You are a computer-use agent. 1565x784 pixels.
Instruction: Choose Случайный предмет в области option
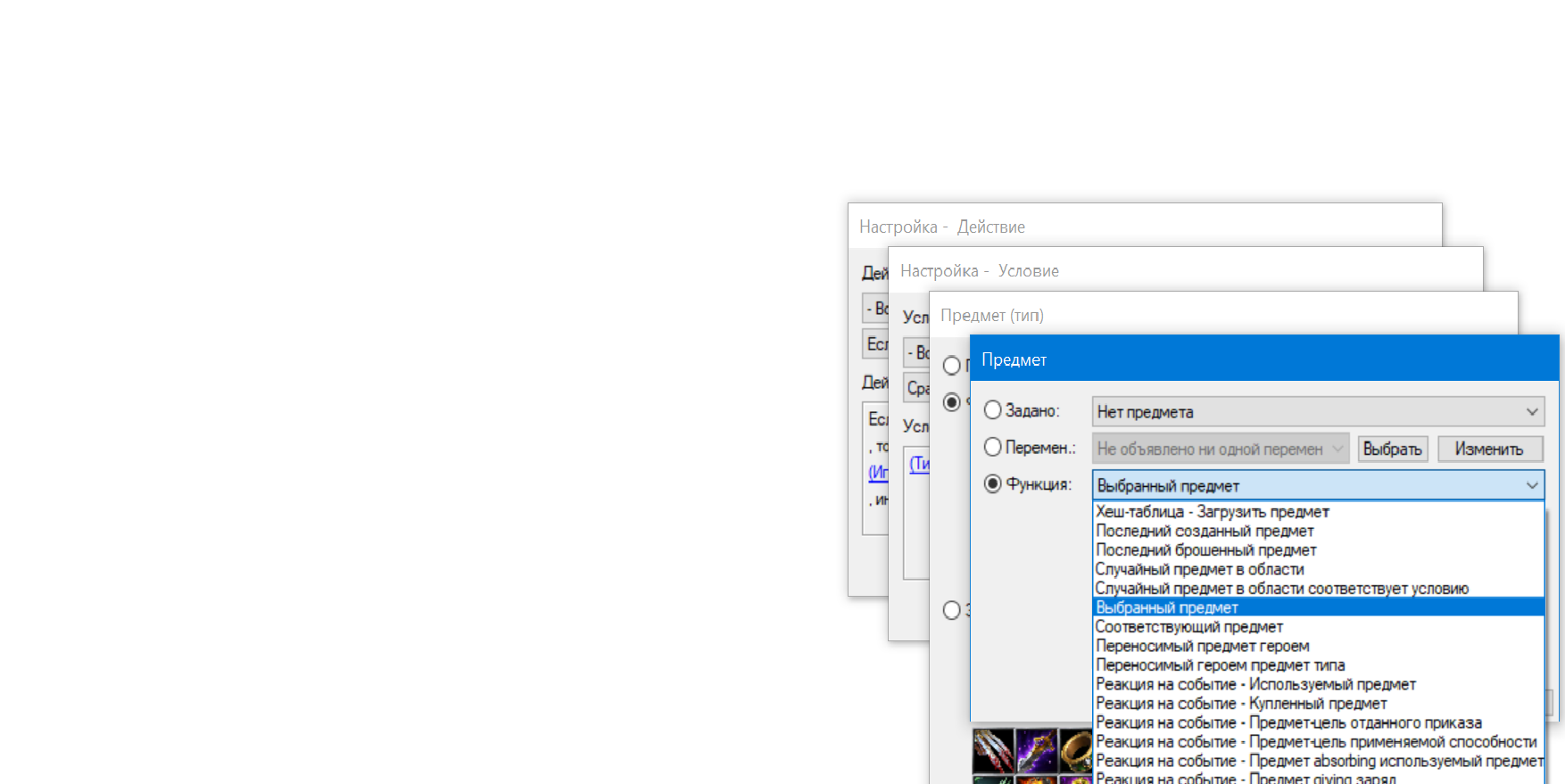(x=1319, y=569)
